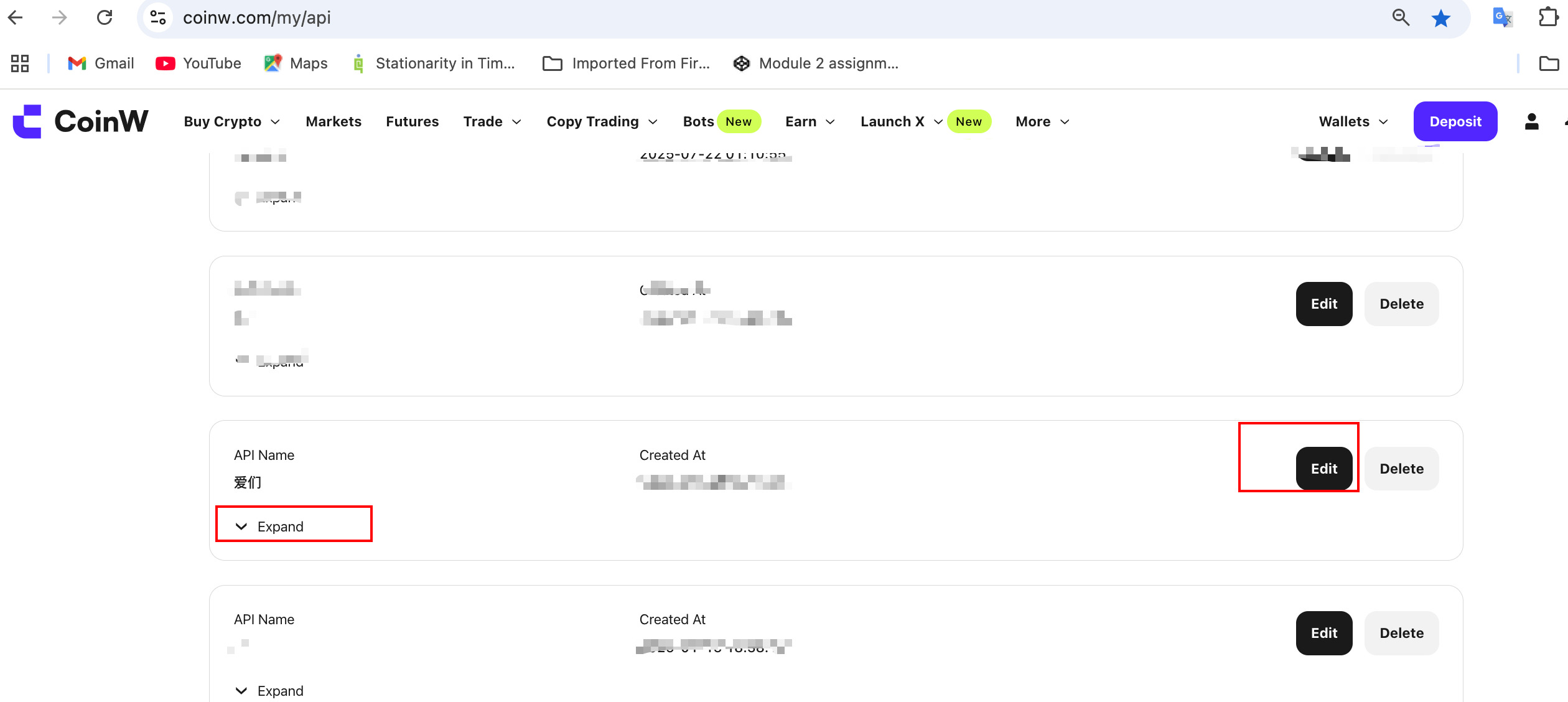The image size is (1568, 702).
Task: Open the Buy Crypto dropdown
Action: point(231,121)
